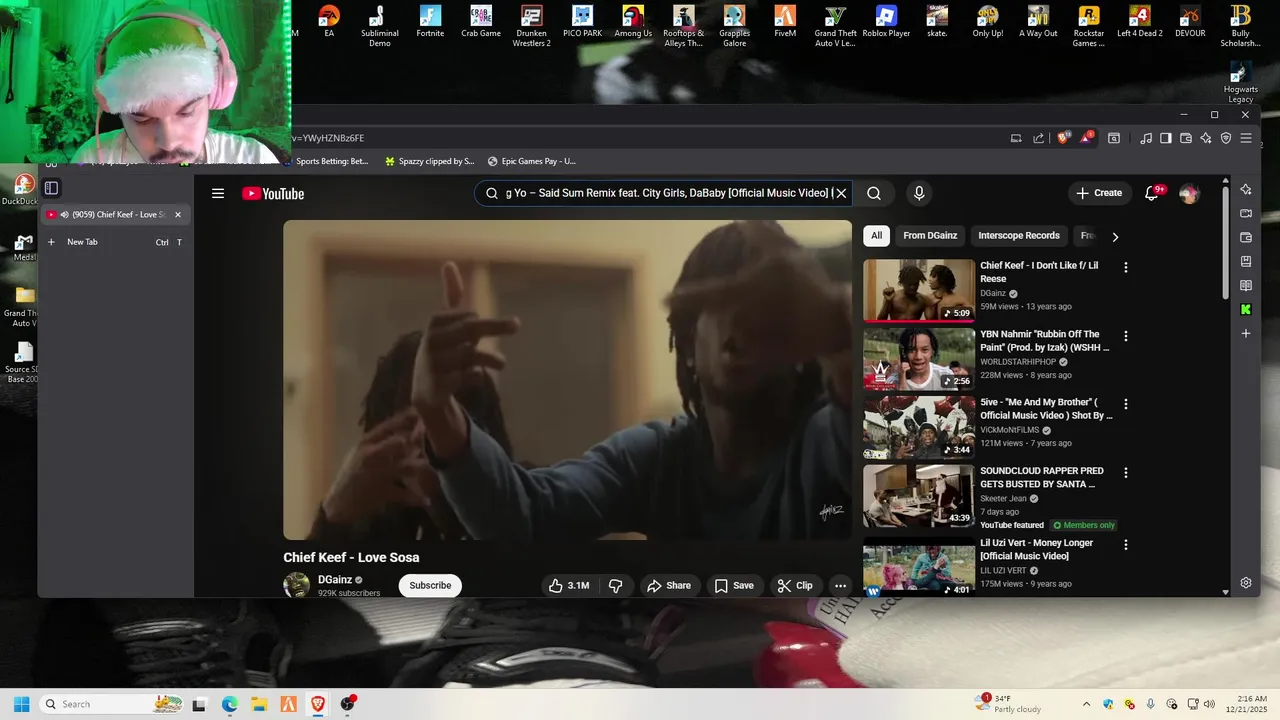1280x720 pixels.
Task: Open Epic Games Pay bookmark
Action: tap(531, 161)
